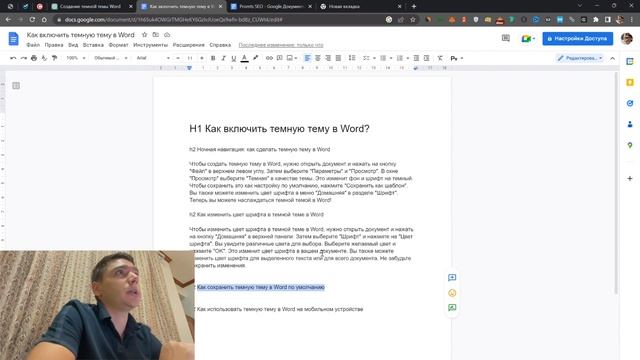Screen dimensions: 640x360
Task: Collapse the menus with up chevron
Action: [x=612, y=58]
